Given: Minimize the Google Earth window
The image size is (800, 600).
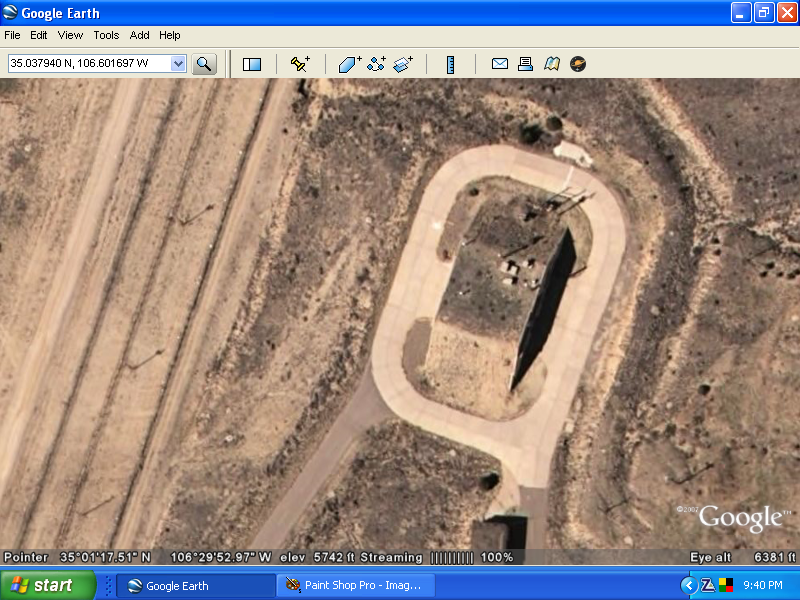Looking at the screenshot, I should pos(741,13).
